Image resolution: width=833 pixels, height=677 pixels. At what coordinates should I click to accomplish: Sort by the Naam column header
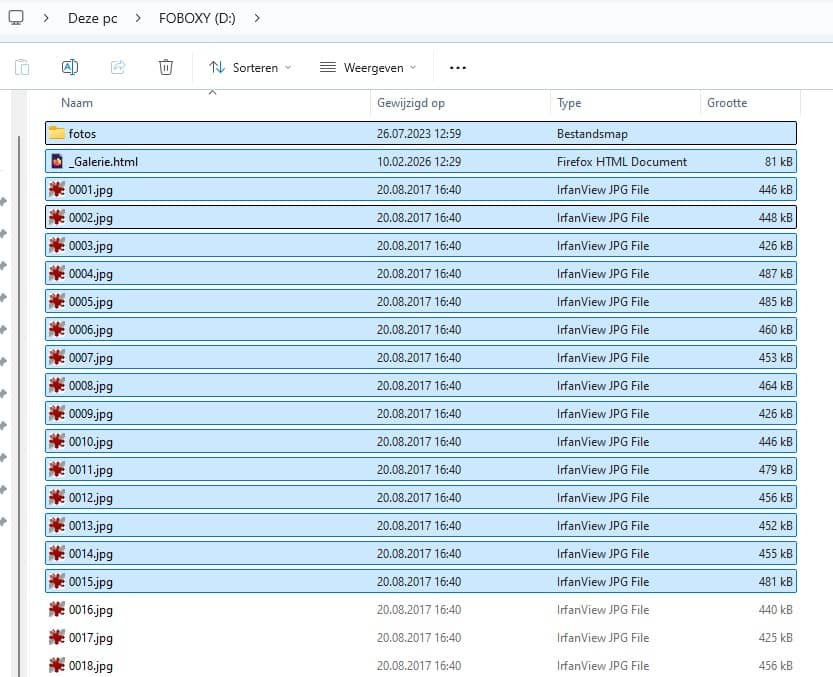coord(77,103)
